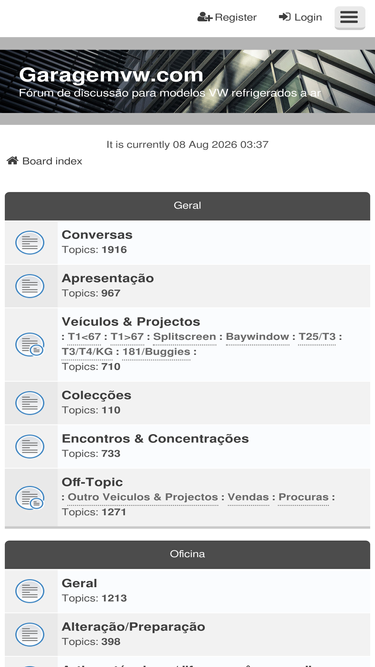The height and width of the screenshot is (667, 375).
Task: Select the Geral category header
Action: [188, 205]
